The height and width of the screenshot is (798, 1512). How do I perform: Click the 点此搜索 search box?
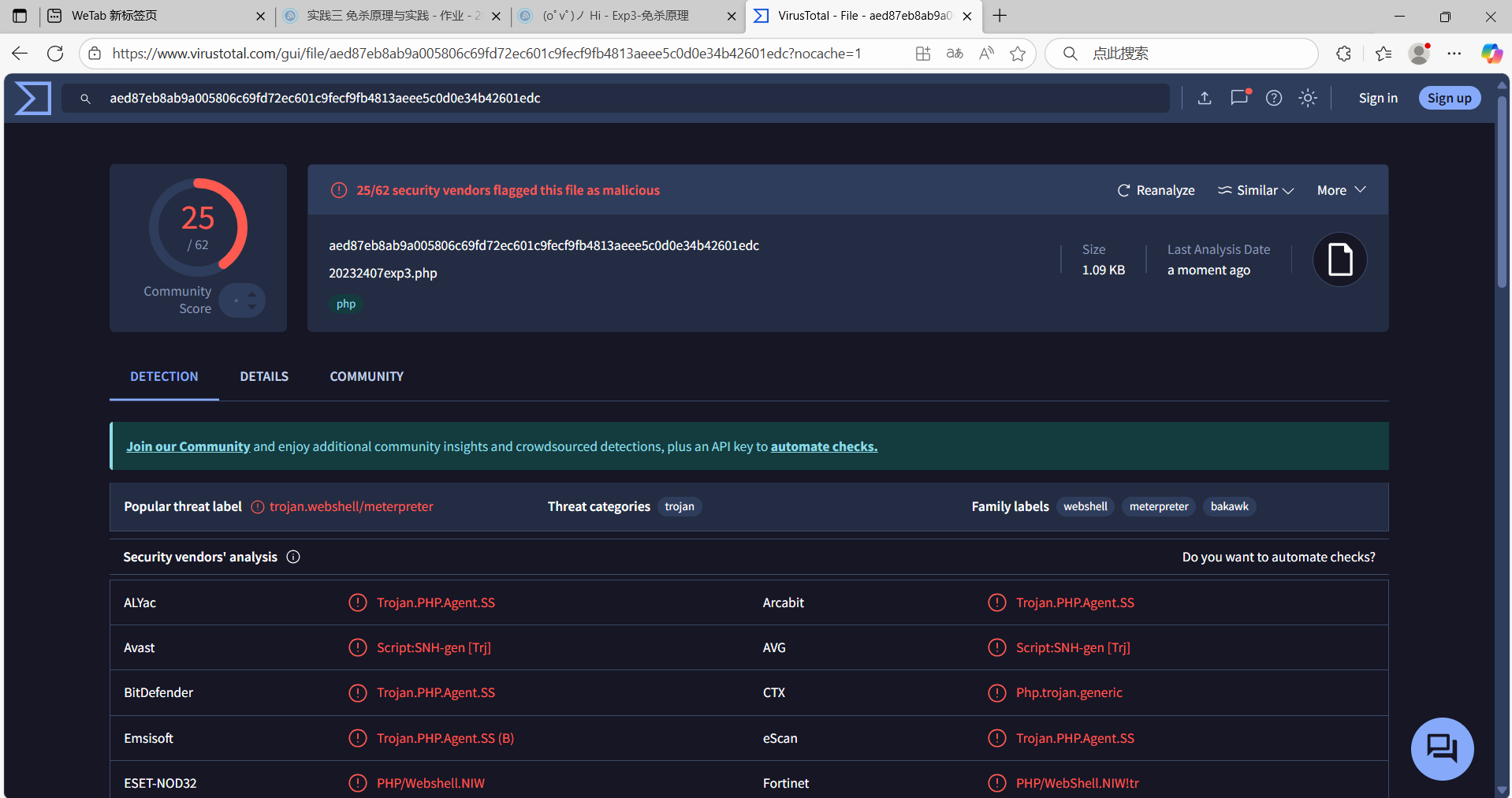click(x=1182, y=54)
